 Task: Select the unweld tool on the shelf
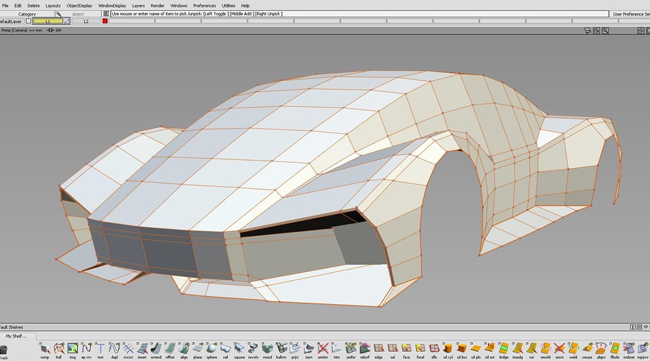[546, 351]
